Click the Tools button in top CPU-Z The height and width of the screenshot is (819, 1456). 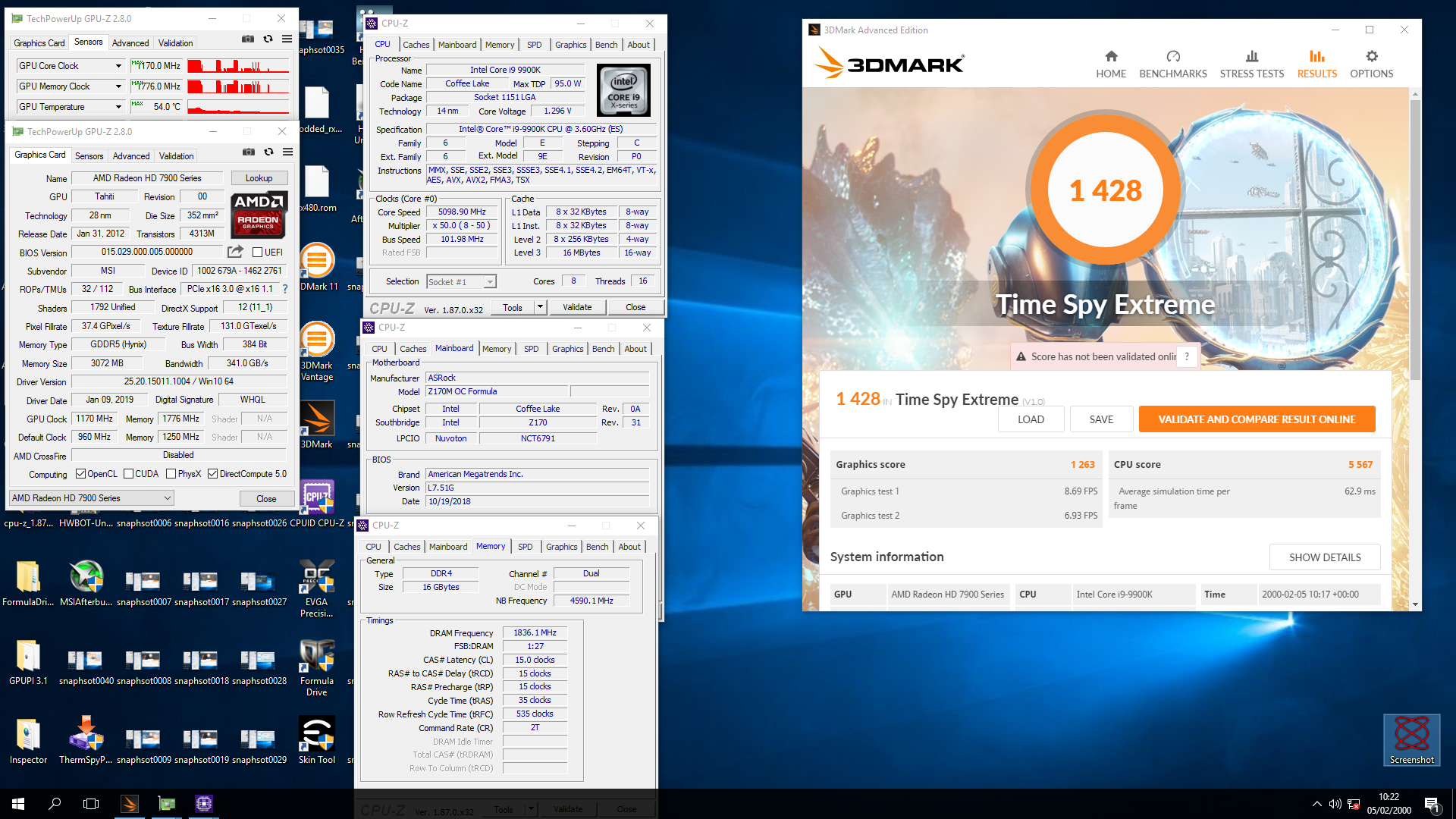(513, 307)
